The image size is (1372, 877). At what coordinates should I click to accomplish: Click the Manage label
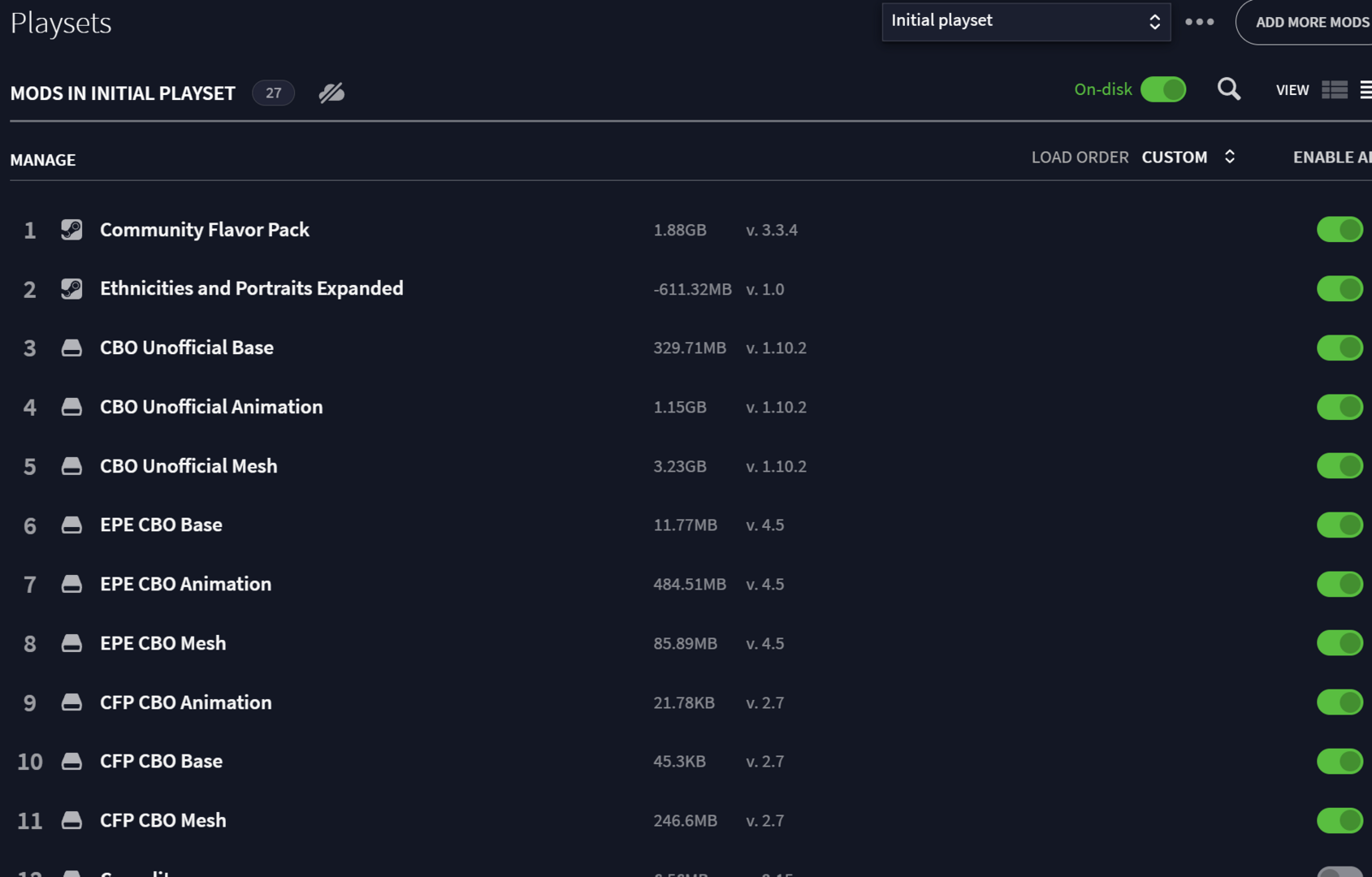coord(43,160)
